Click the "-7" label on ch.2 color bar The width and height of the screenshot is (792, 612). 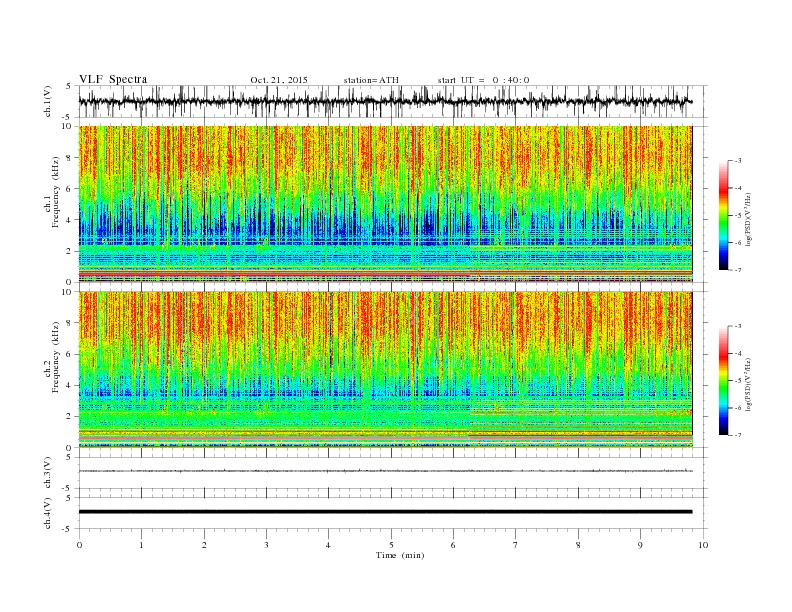[x=738, y=435]
